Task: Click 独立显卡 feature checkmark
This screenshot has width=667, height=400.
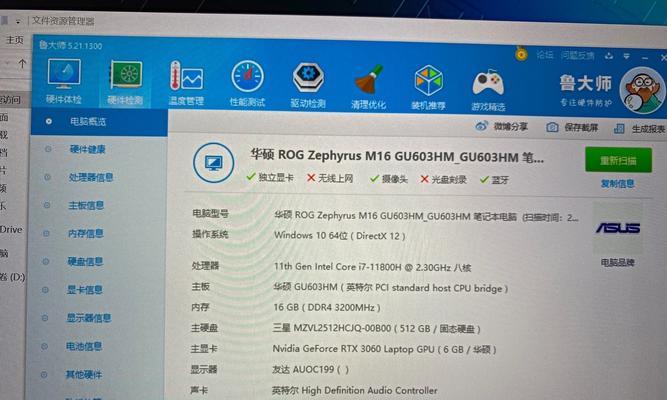Action: click(x=270, y=177)
